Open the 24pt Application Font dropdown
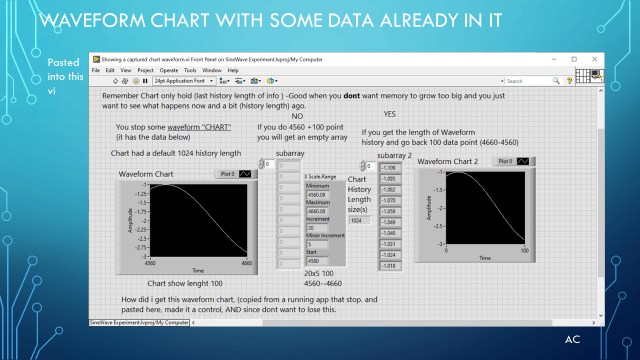The width and height of the screenshot is (640, 360). pos(184,81)
